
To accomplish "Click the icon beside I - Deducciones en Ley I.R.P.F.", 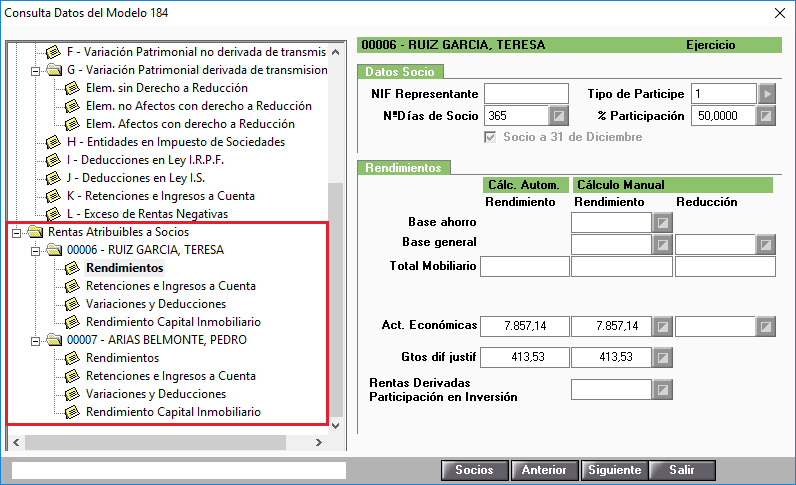I will 53,160.
